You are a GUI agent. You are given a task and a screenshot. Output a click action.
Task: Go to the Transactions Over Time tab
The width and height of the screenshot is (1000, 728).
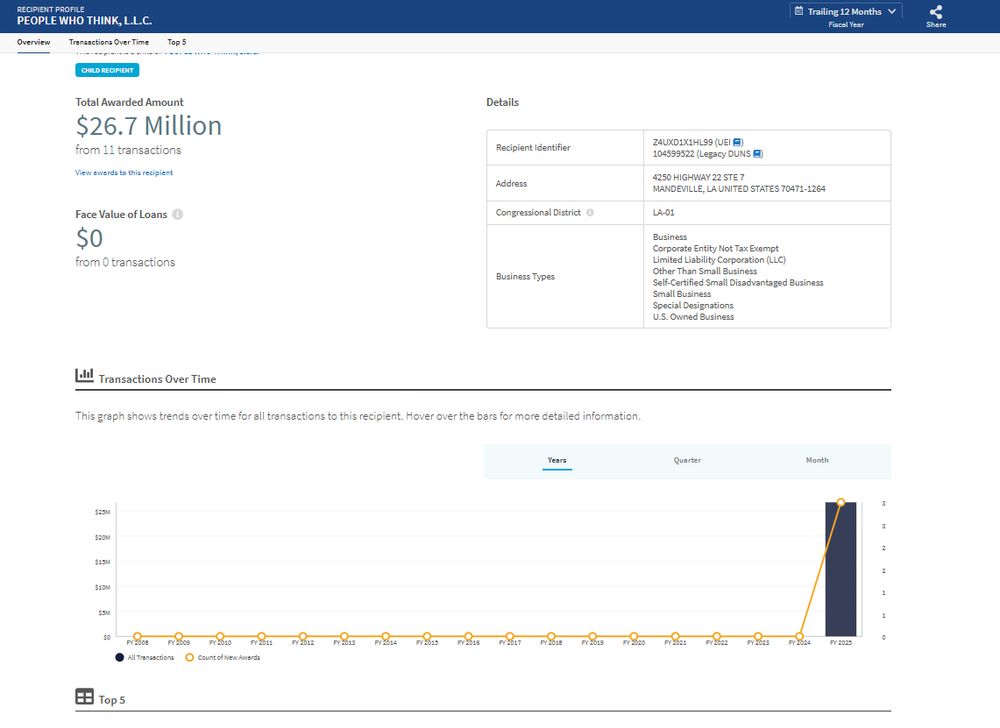(109, 42)
